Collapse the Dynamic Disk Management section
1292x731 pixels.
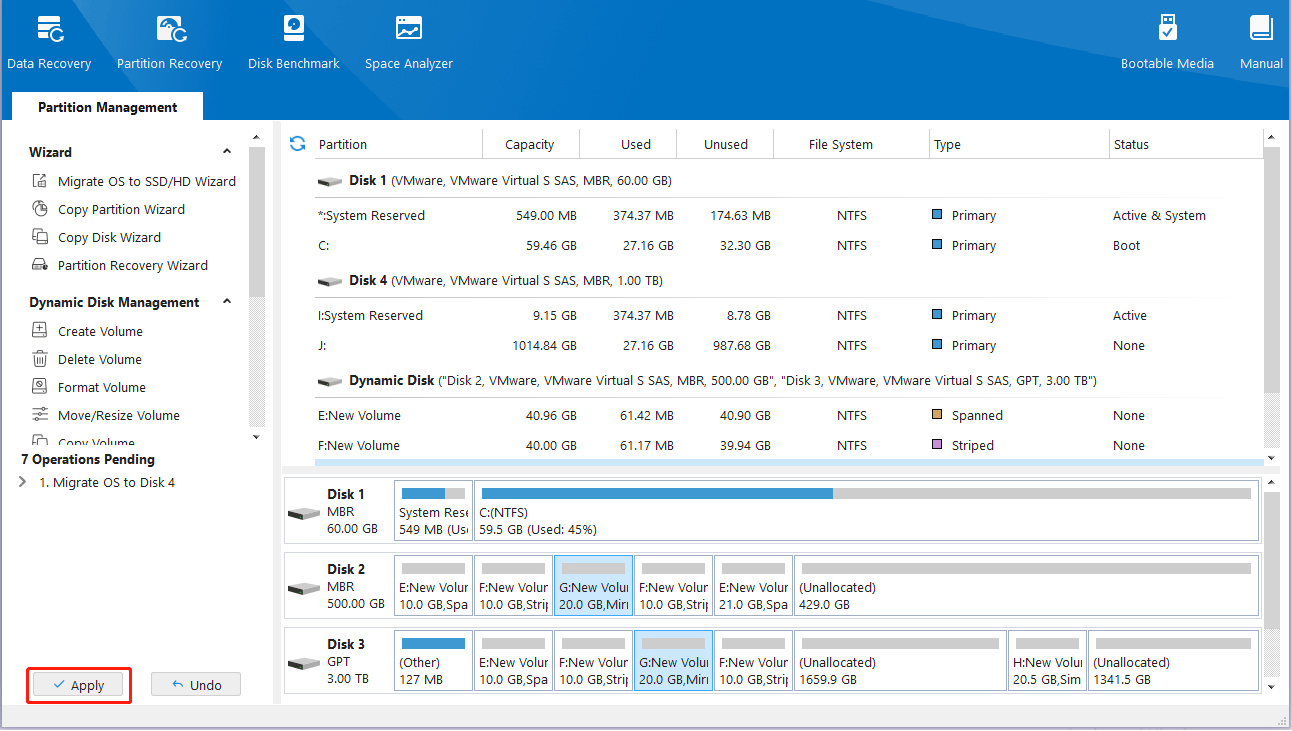(227, 302)
